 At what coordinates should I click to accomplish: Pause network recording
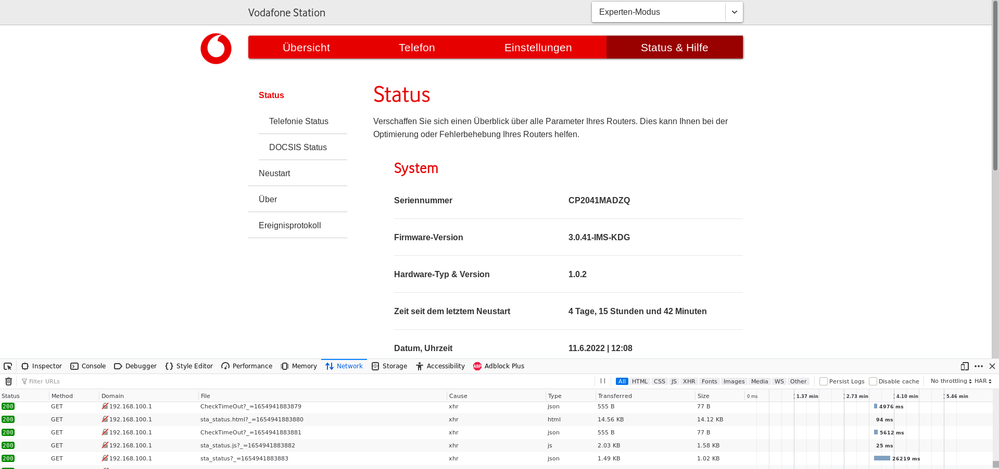(602, 381)
